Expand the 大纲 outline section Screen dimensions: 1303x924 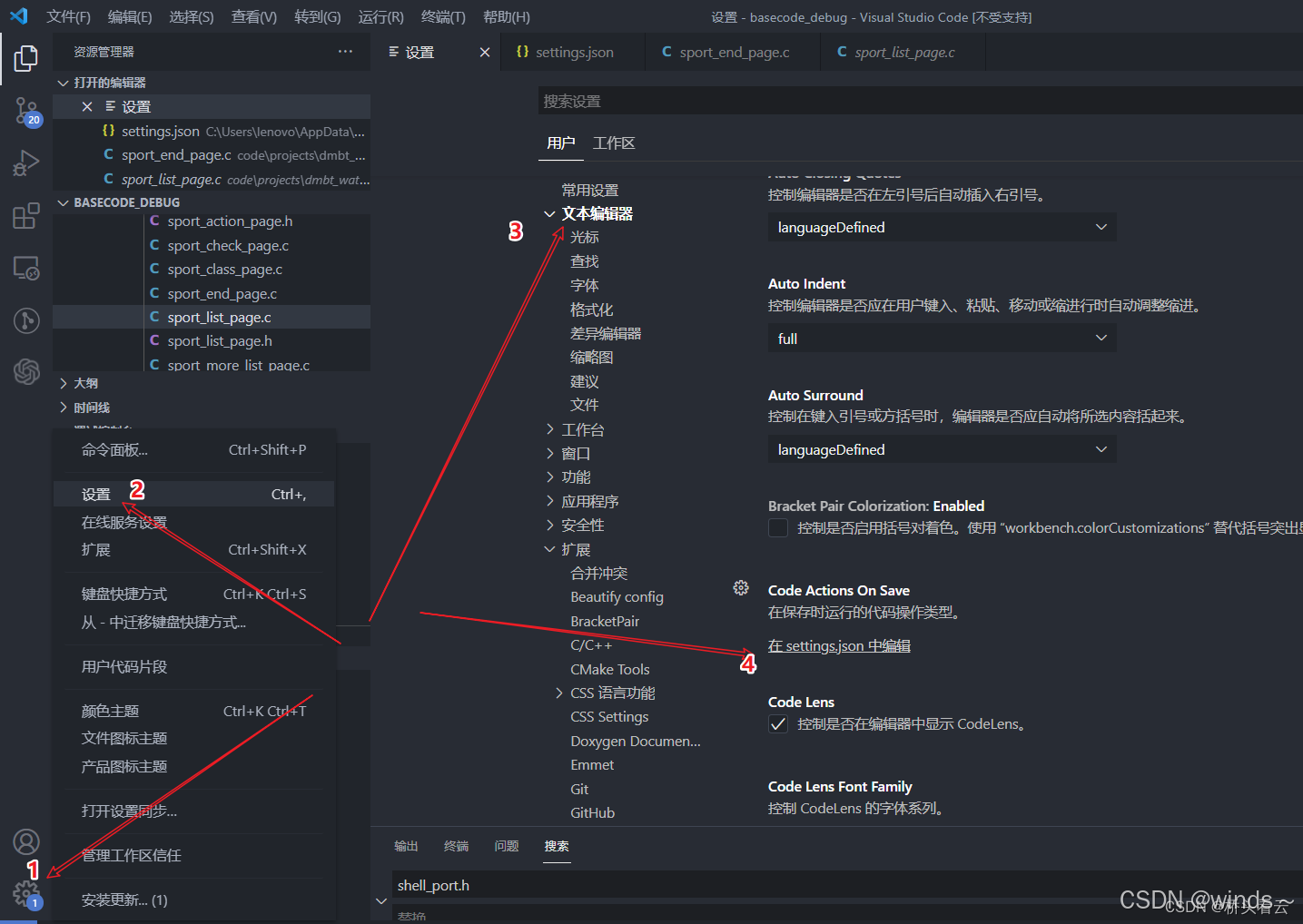pyautogui.click(x=63, y=383)
